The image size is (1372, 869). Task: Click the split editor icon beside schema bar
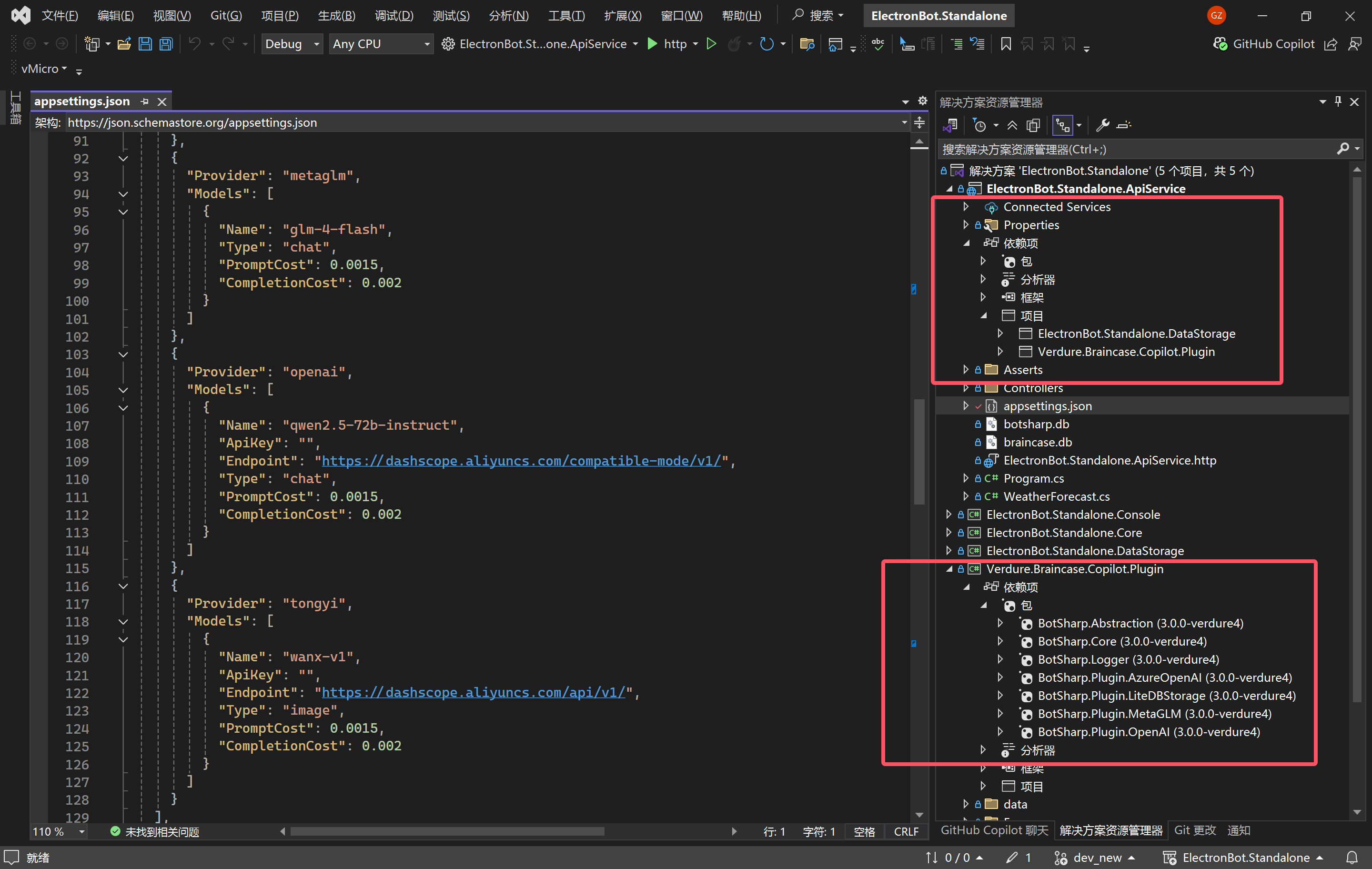[919, 122]
